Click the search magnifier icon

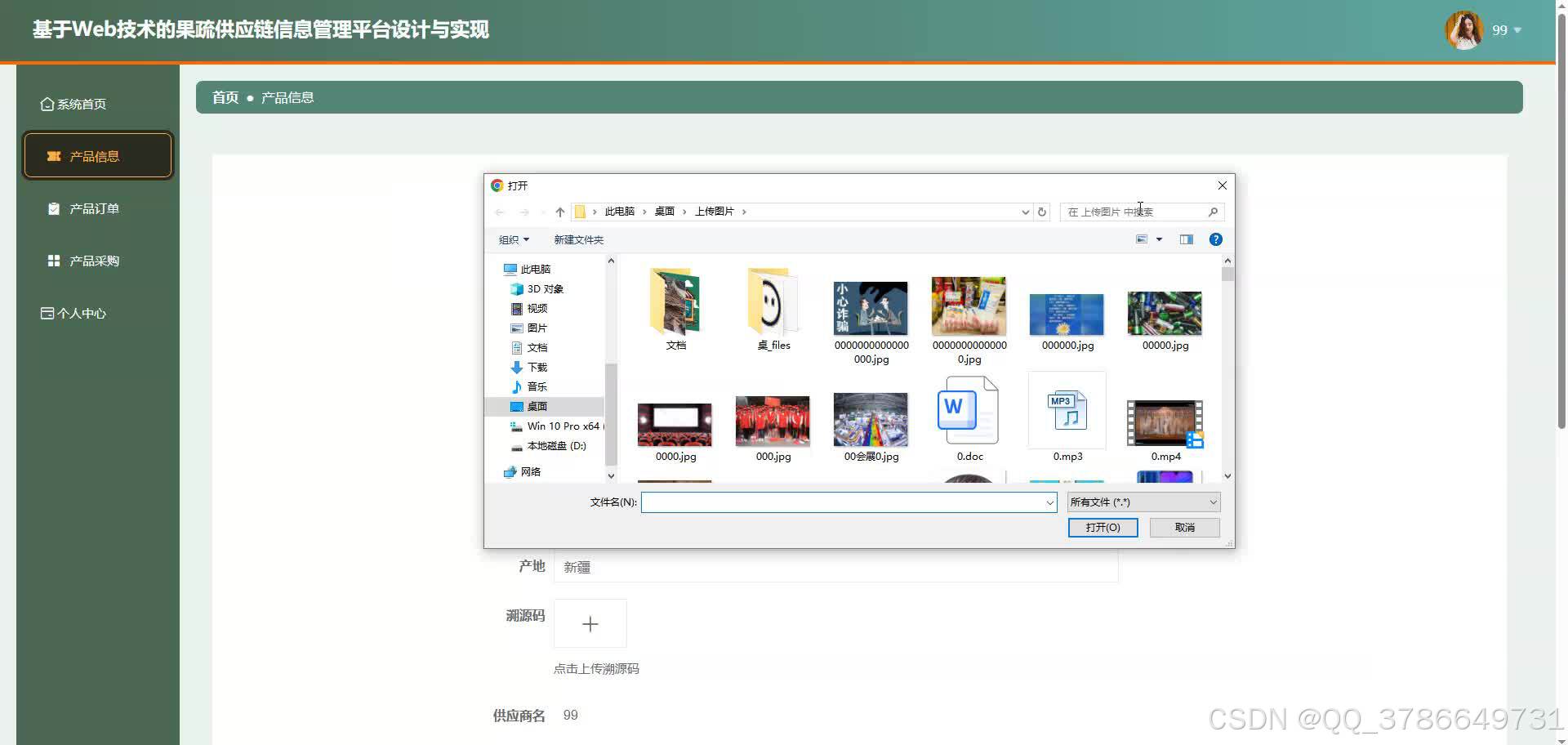1213,212
